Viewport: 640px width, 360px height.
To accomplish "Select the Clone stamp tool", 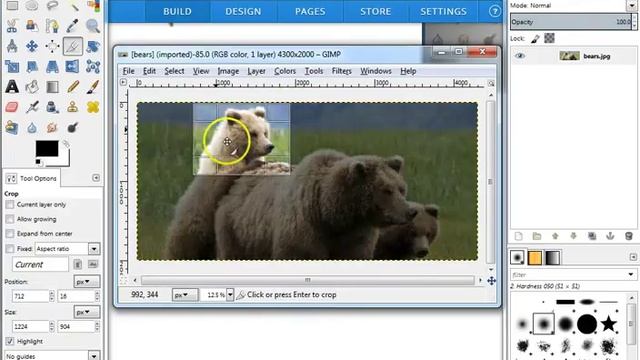I will (73, 107).
